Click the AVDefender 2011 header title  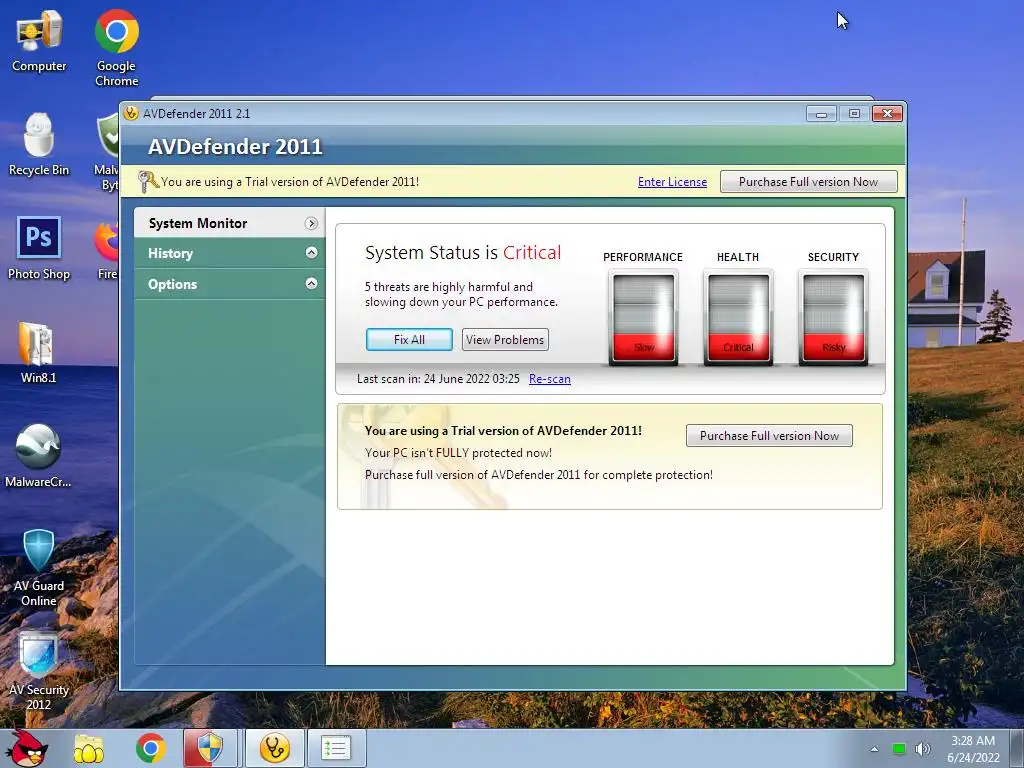pyautogui.click(x=235, y=146)
